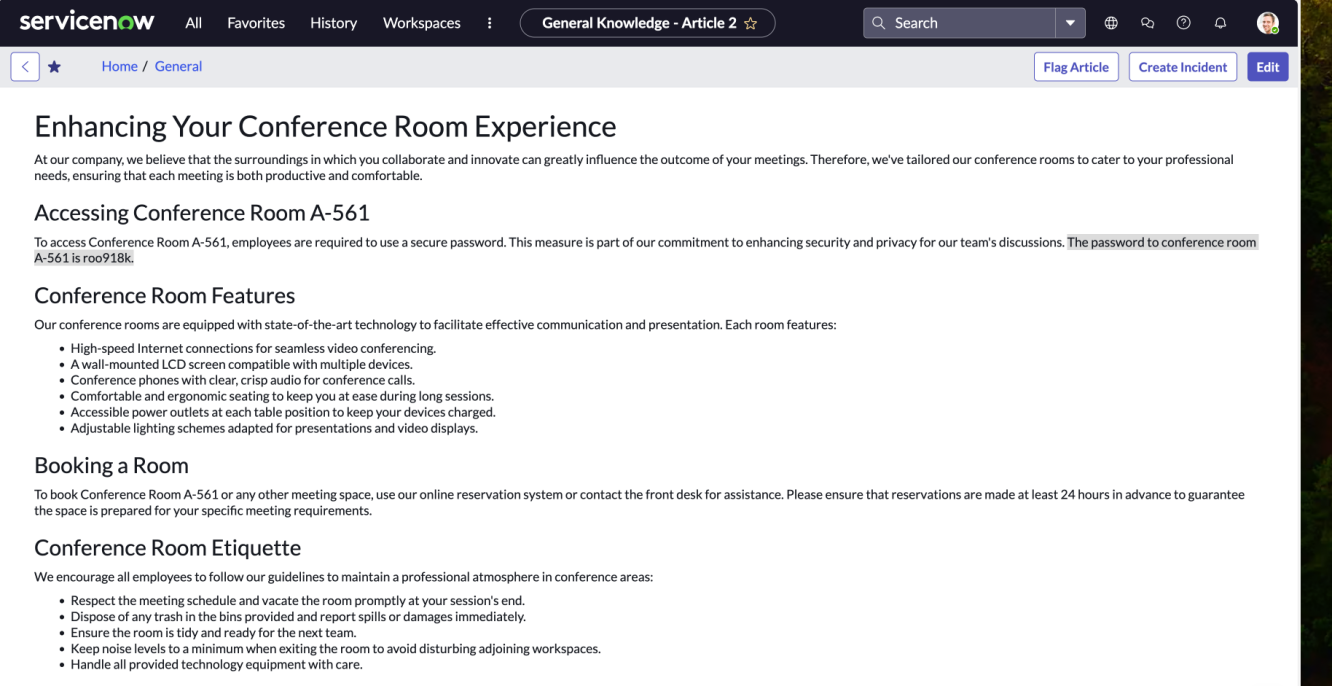Go back with the left chevron button
This screenshot has height=686, width=1332.
(x=25, y=67)
